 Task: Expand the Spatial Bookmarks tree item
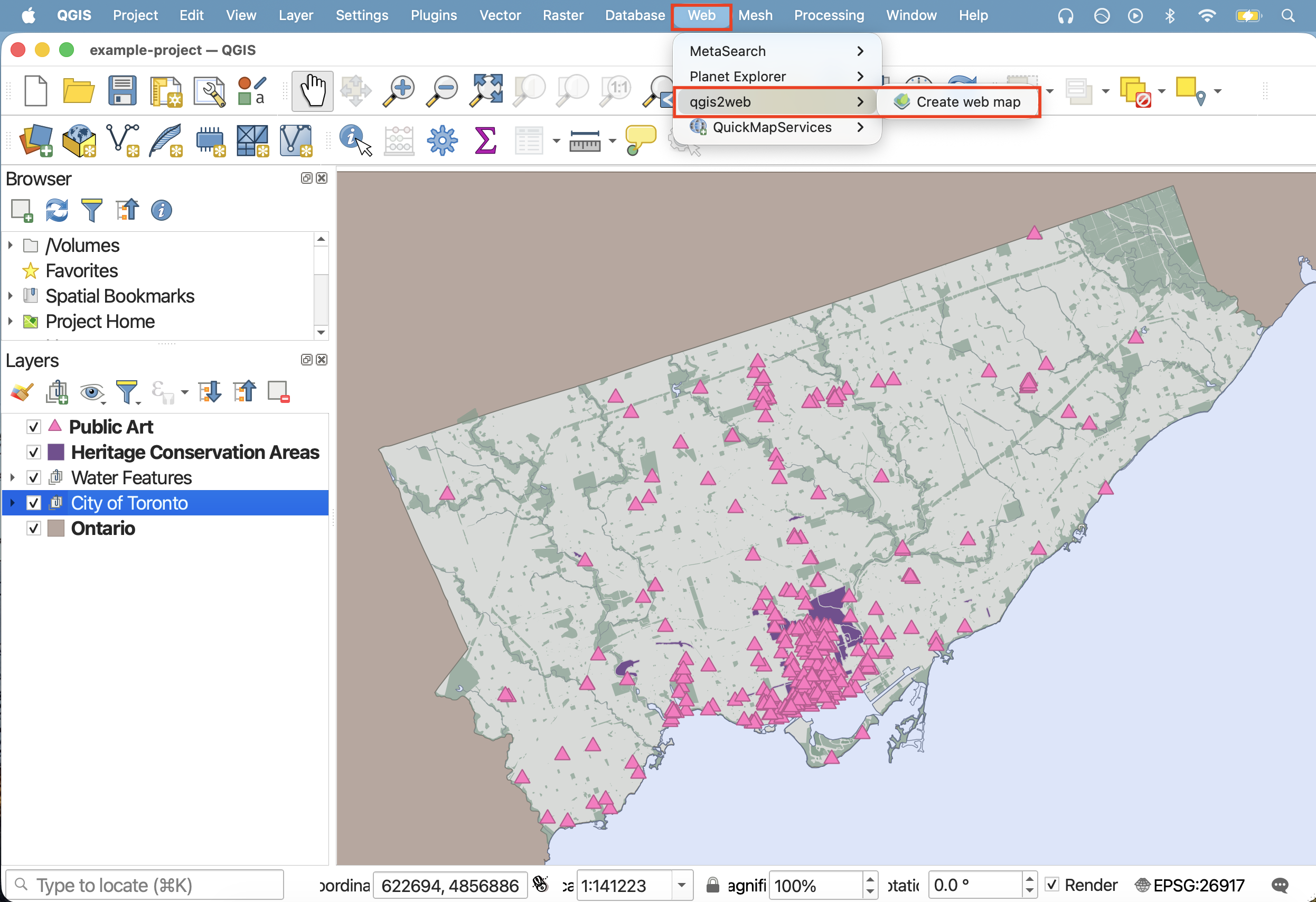pos(10,296)
